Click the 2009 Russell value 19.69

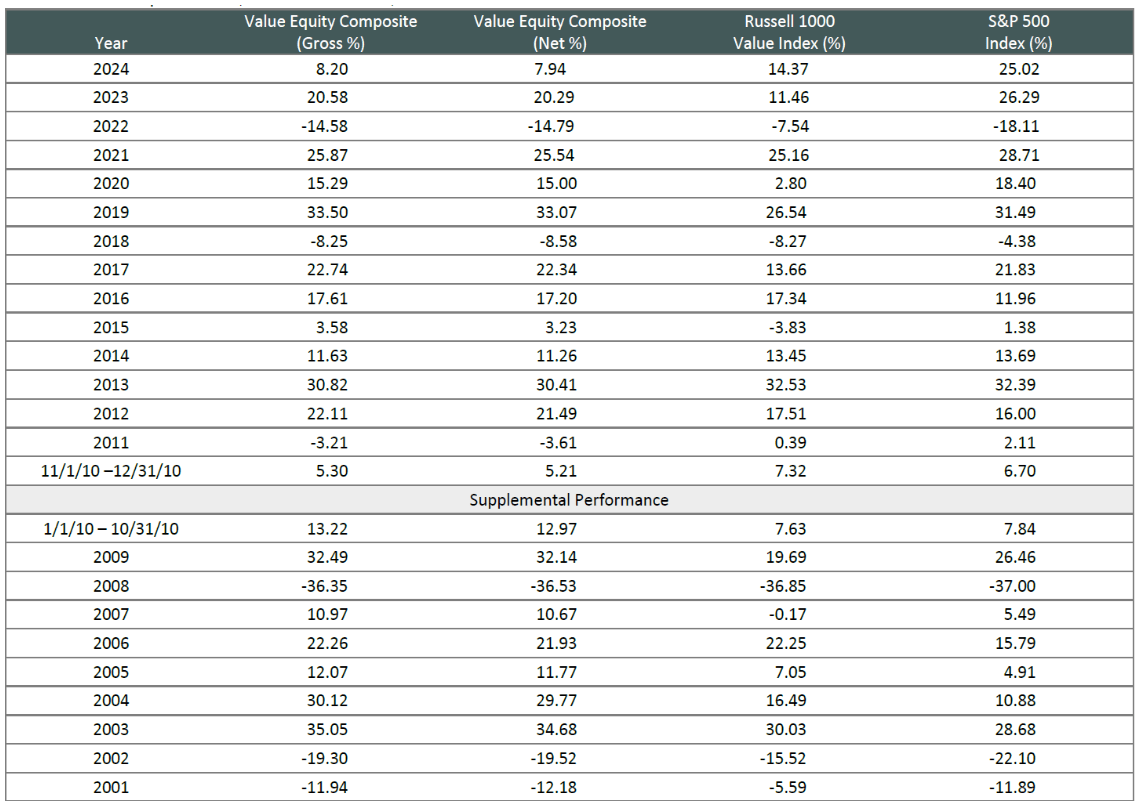[x=786, y=558]
